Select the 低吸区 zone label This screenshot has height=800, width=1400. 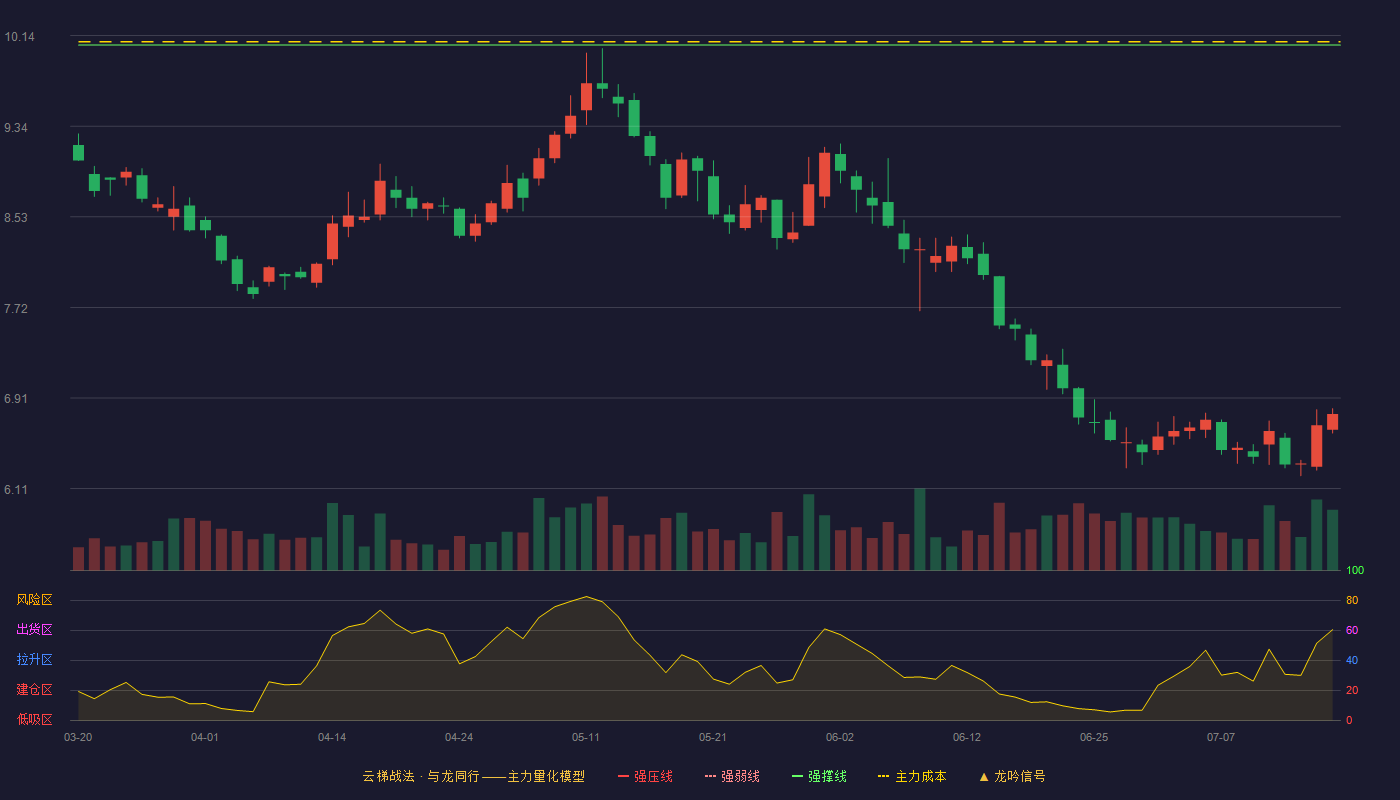tap(34, 719)
